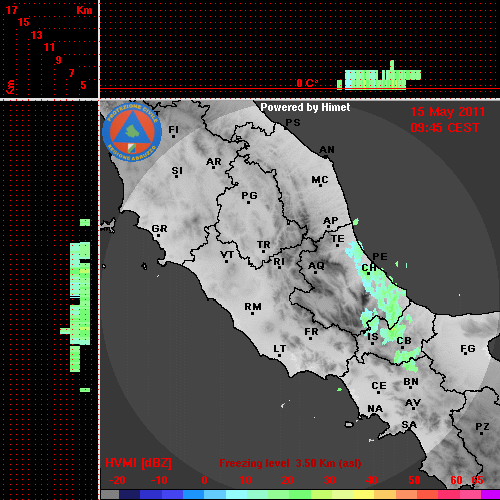
Task: Click the LT city label
Action: click(279, 349)
